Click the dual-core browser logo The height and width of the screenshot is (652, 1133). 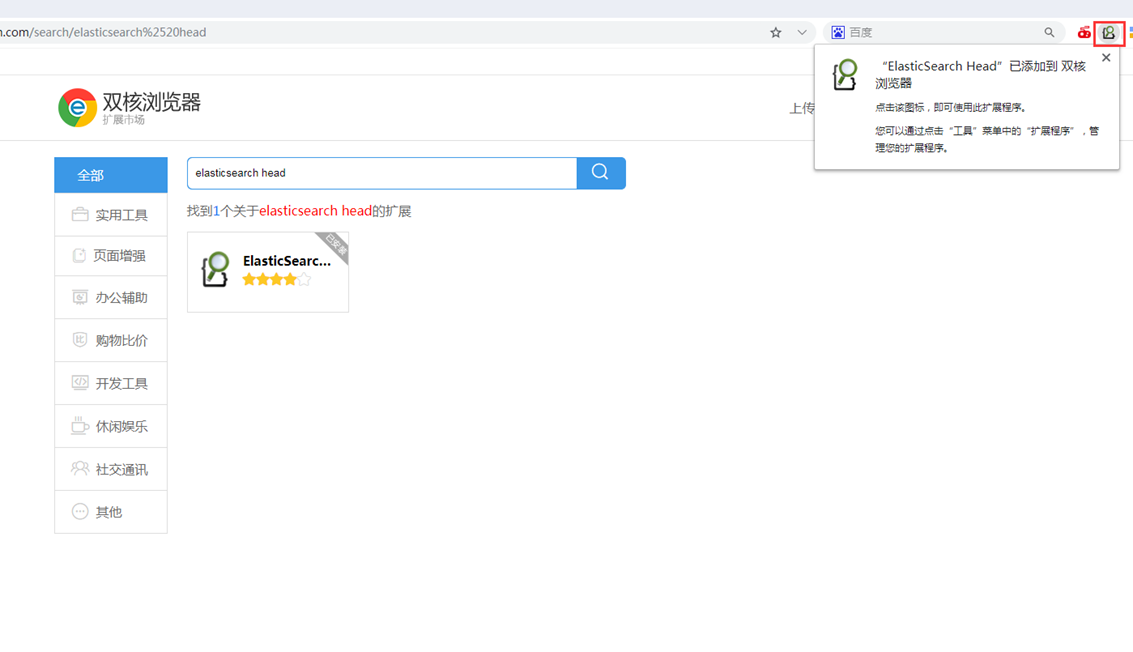click(77, 108)
